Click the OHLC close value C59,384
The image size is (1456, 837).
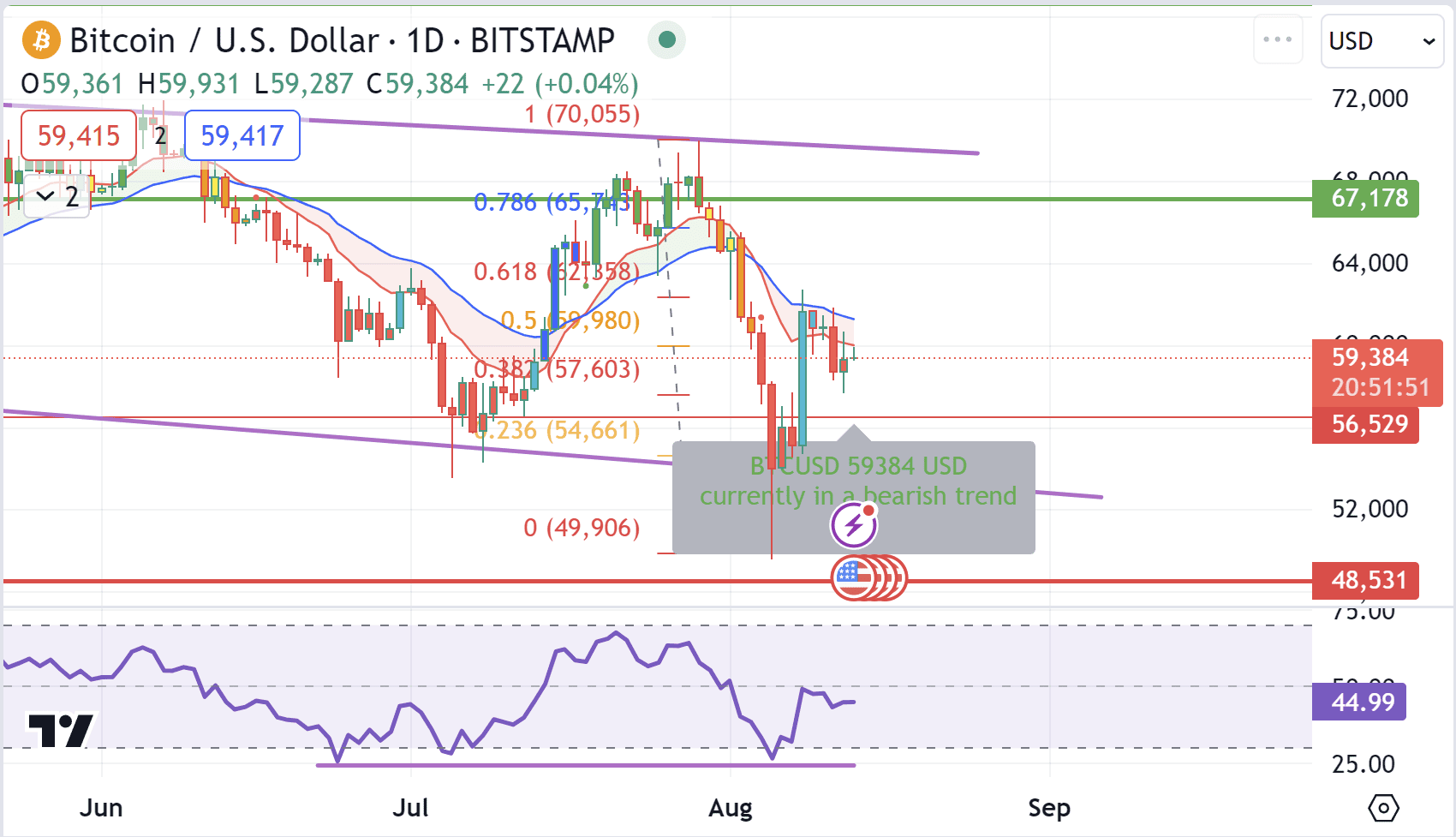pos(417,84)
